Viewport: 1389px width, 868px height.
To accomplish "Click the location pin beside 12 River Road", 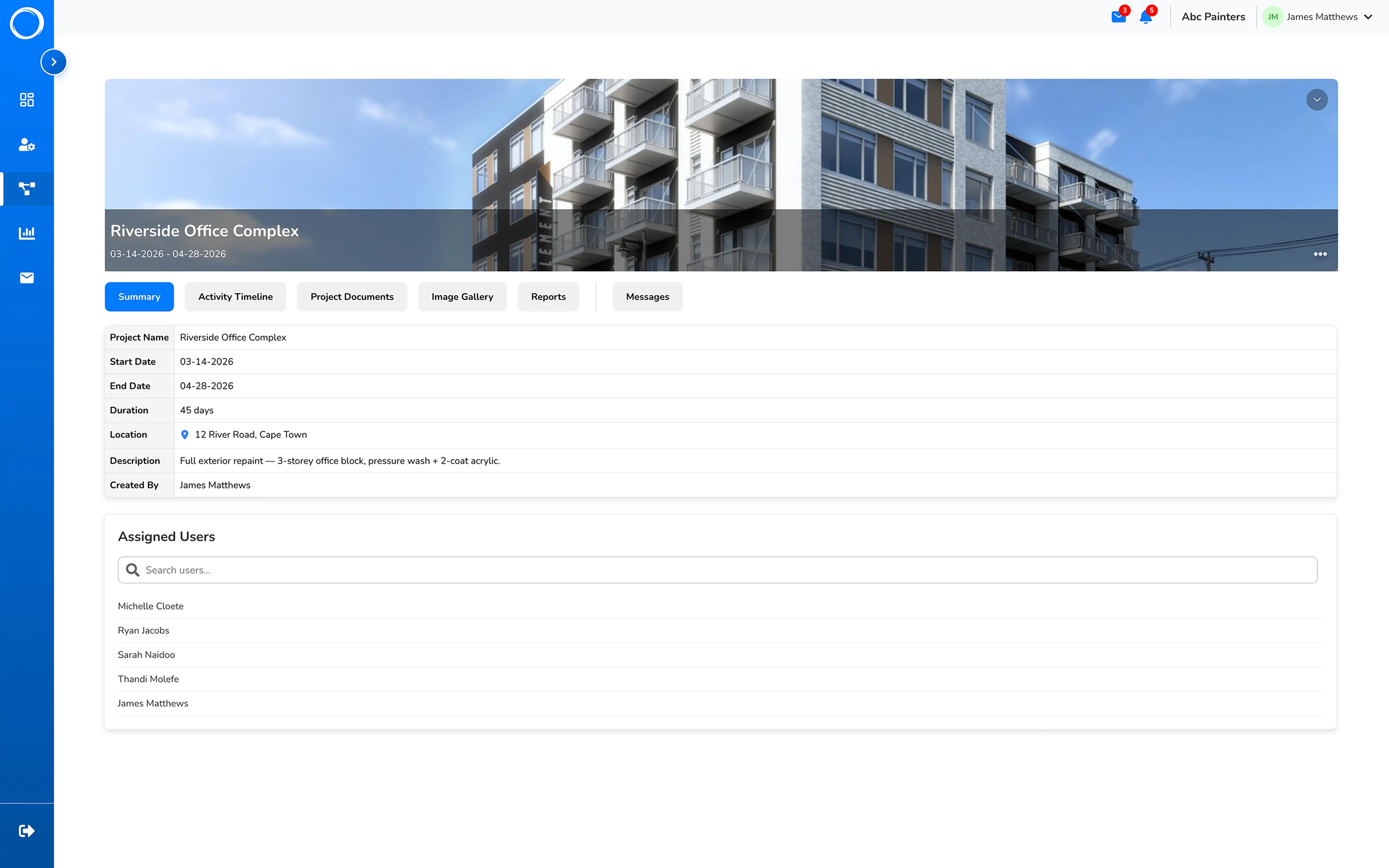I will click(185, 434).
